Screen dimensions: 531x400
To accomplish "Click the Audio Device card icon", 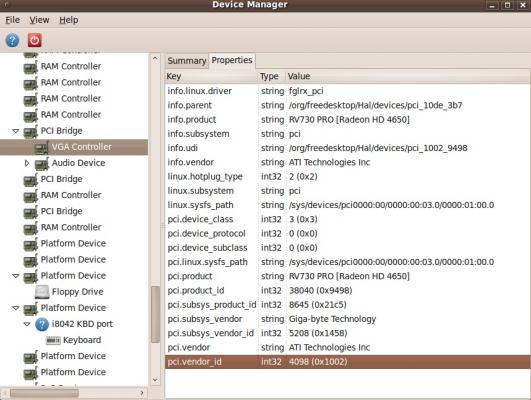I will [42, 164].
